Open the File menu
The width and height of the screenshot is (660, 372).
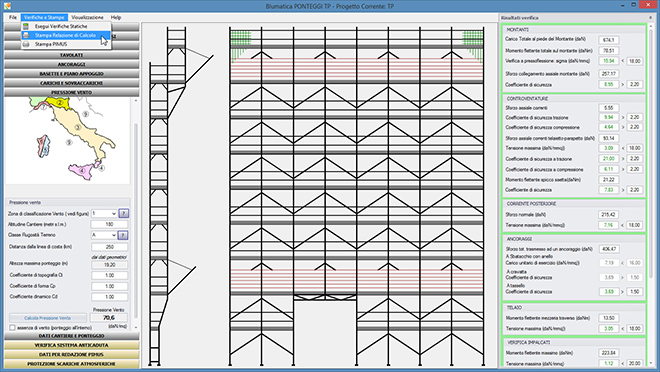[x=13, y=18]
